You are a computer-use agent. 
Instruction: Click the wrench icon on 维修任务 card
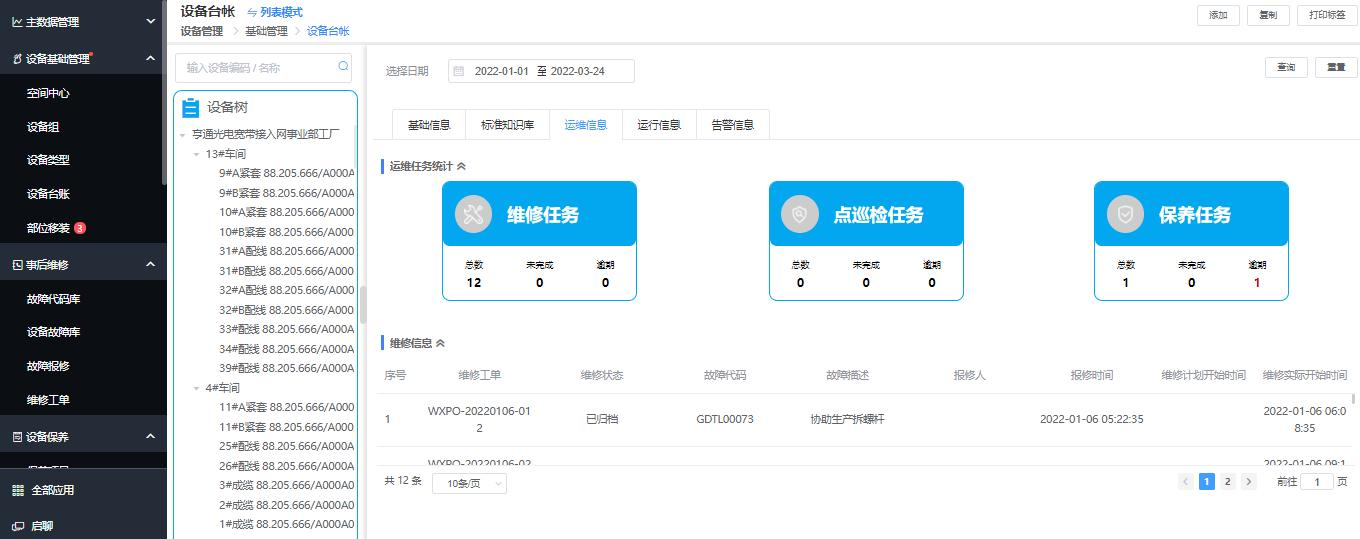473,214
